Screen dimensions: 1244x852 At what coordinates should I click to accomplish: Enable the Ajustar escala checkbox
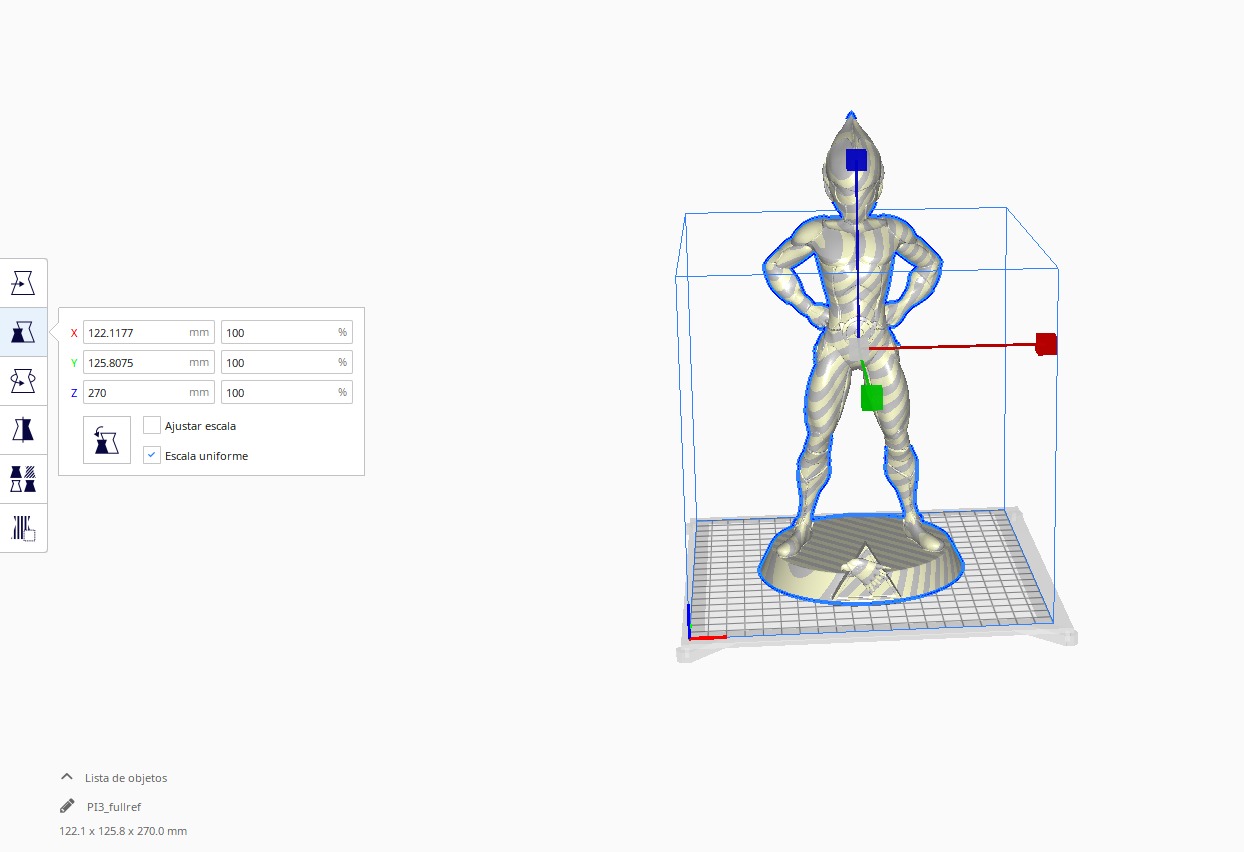(x=152, y=425)
